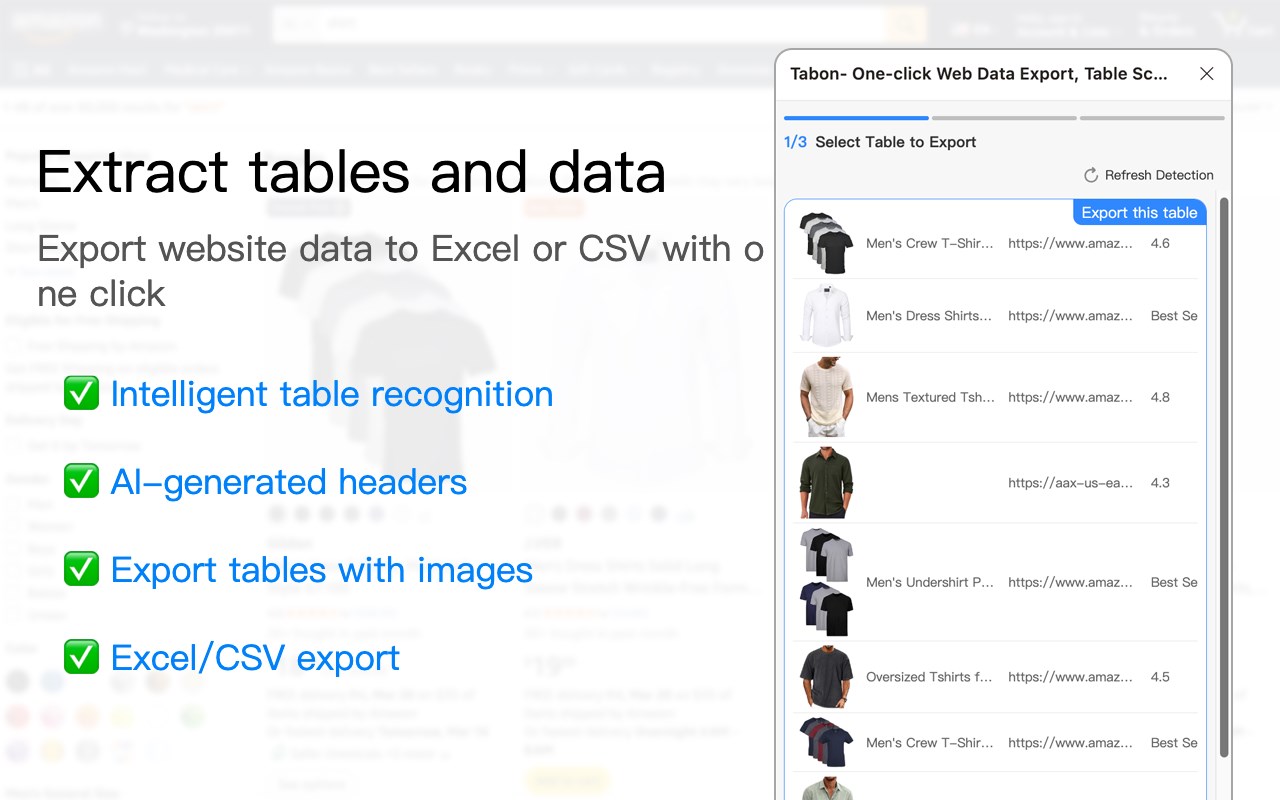Select the first step segment in the Tabon progress bar

pos(855,117)
